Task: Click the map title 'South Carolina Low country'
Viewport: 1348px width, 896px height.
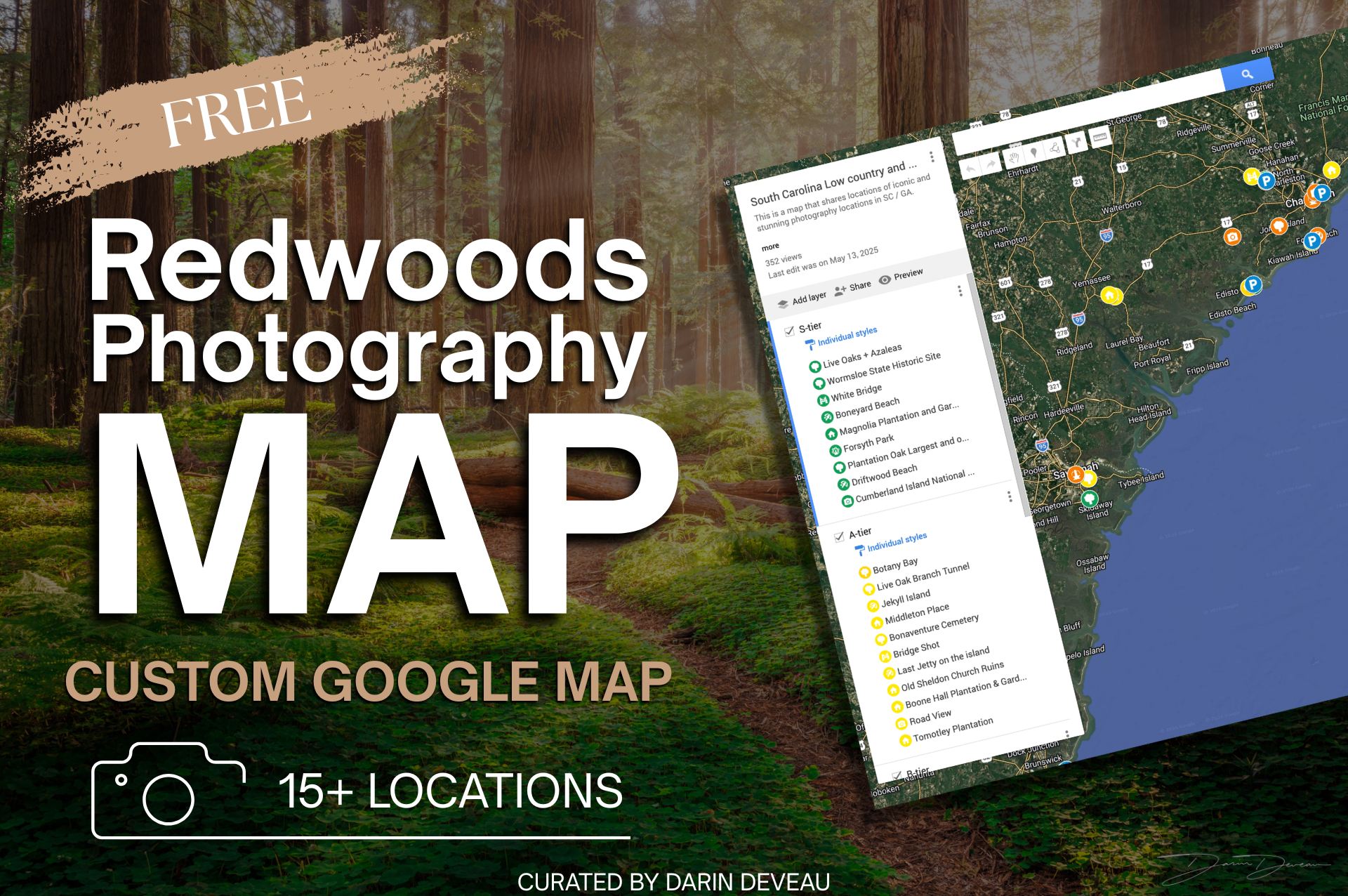Action: (x=833, y=183)
